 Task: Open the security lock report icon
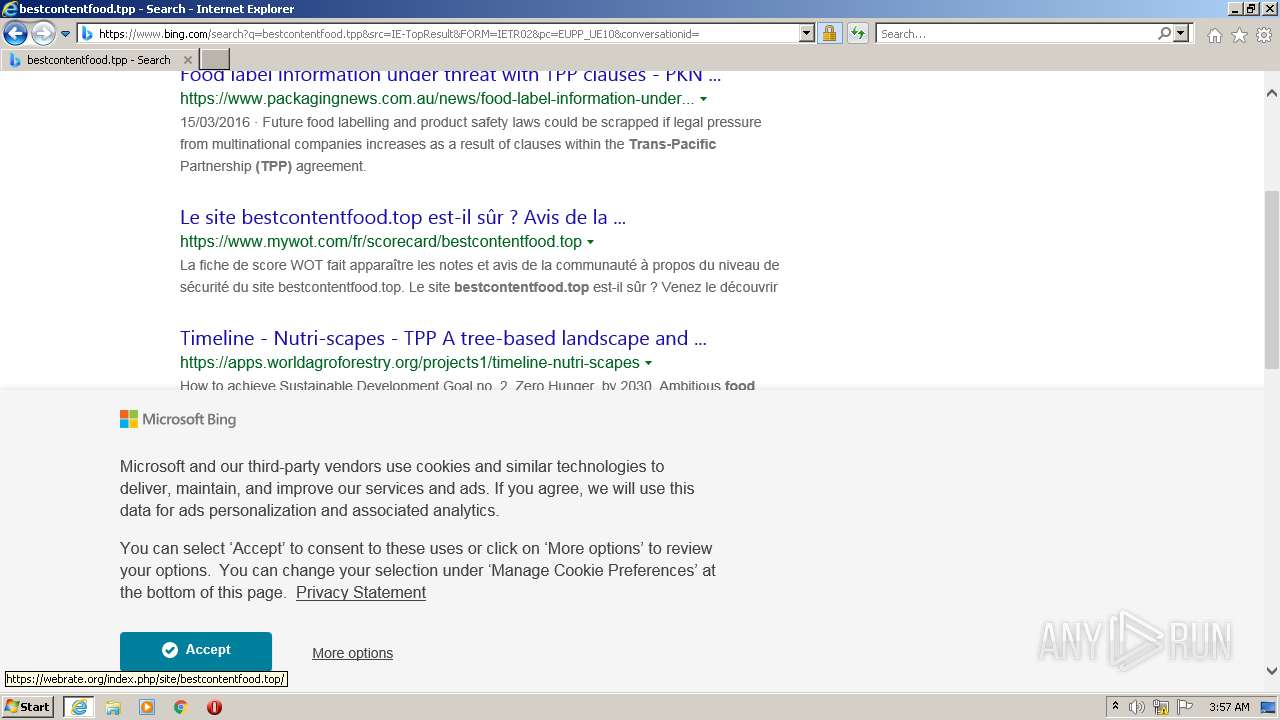coord(829,34)
